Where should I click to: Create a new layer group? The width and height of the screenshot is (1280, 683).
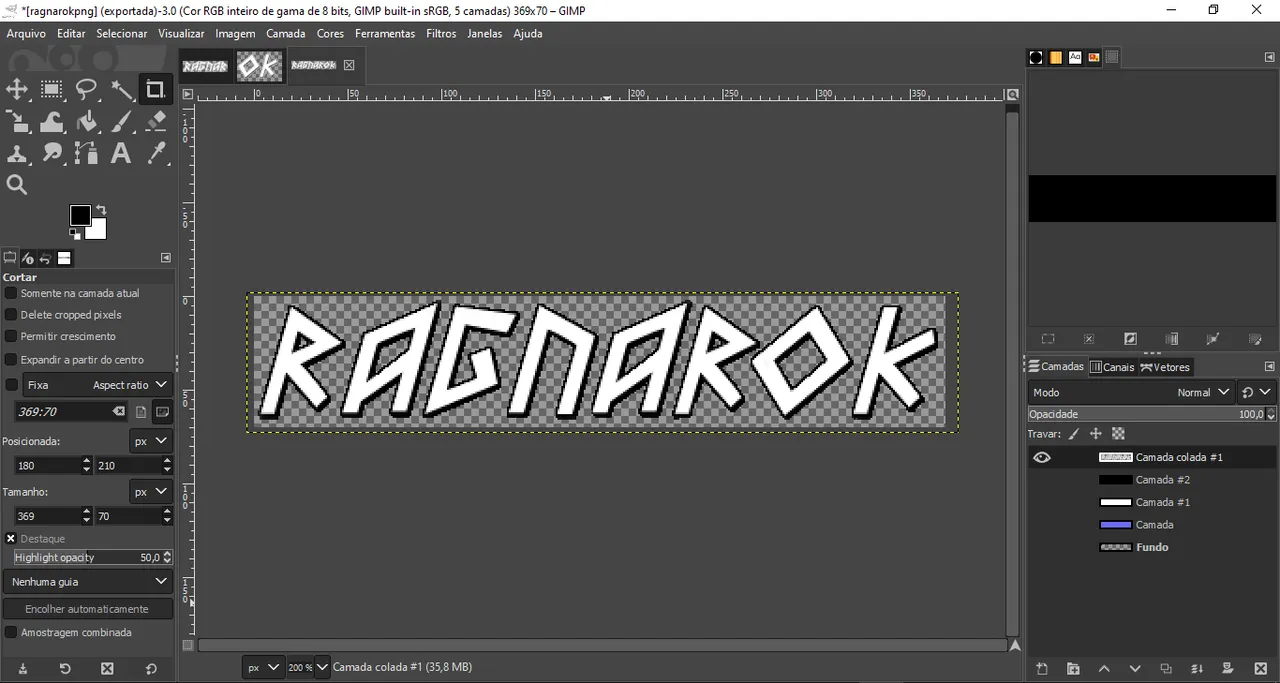click(x=1073, y=669)
